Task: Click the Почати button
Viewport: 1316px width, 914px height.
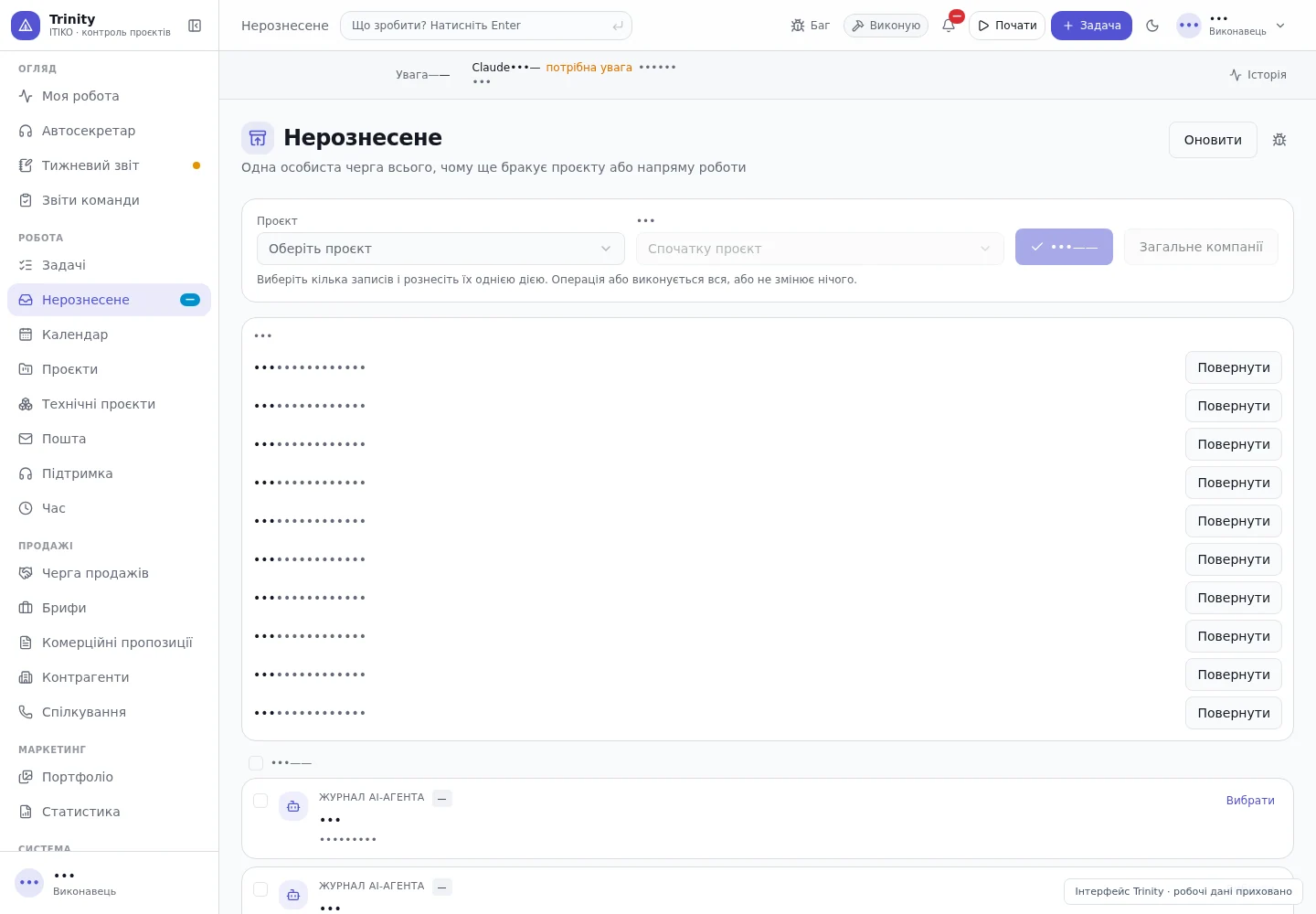Action: pyautogui.click(x=1007, y=26)
